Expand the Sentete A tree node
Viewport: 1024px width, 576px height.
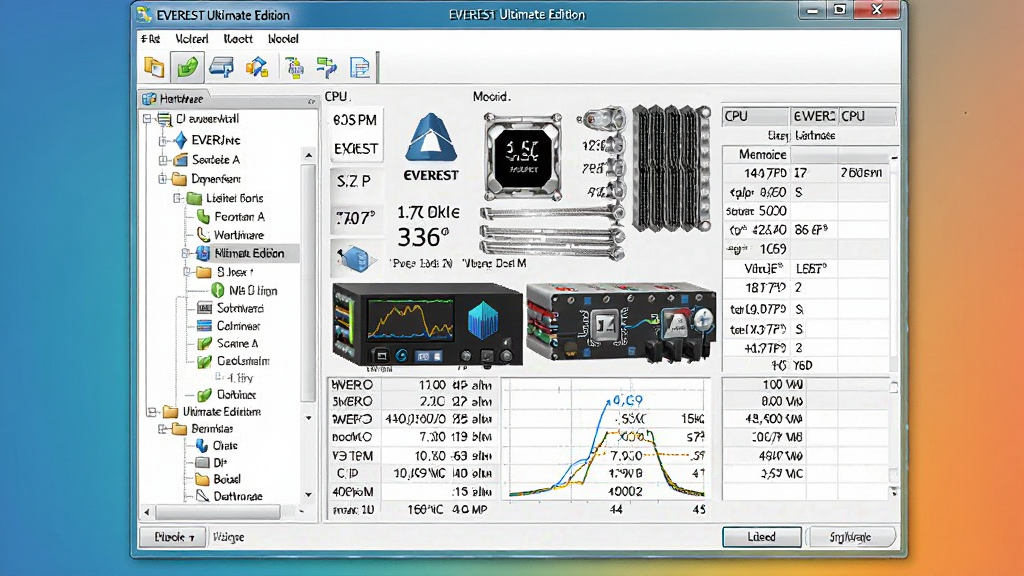coord(163,159)
